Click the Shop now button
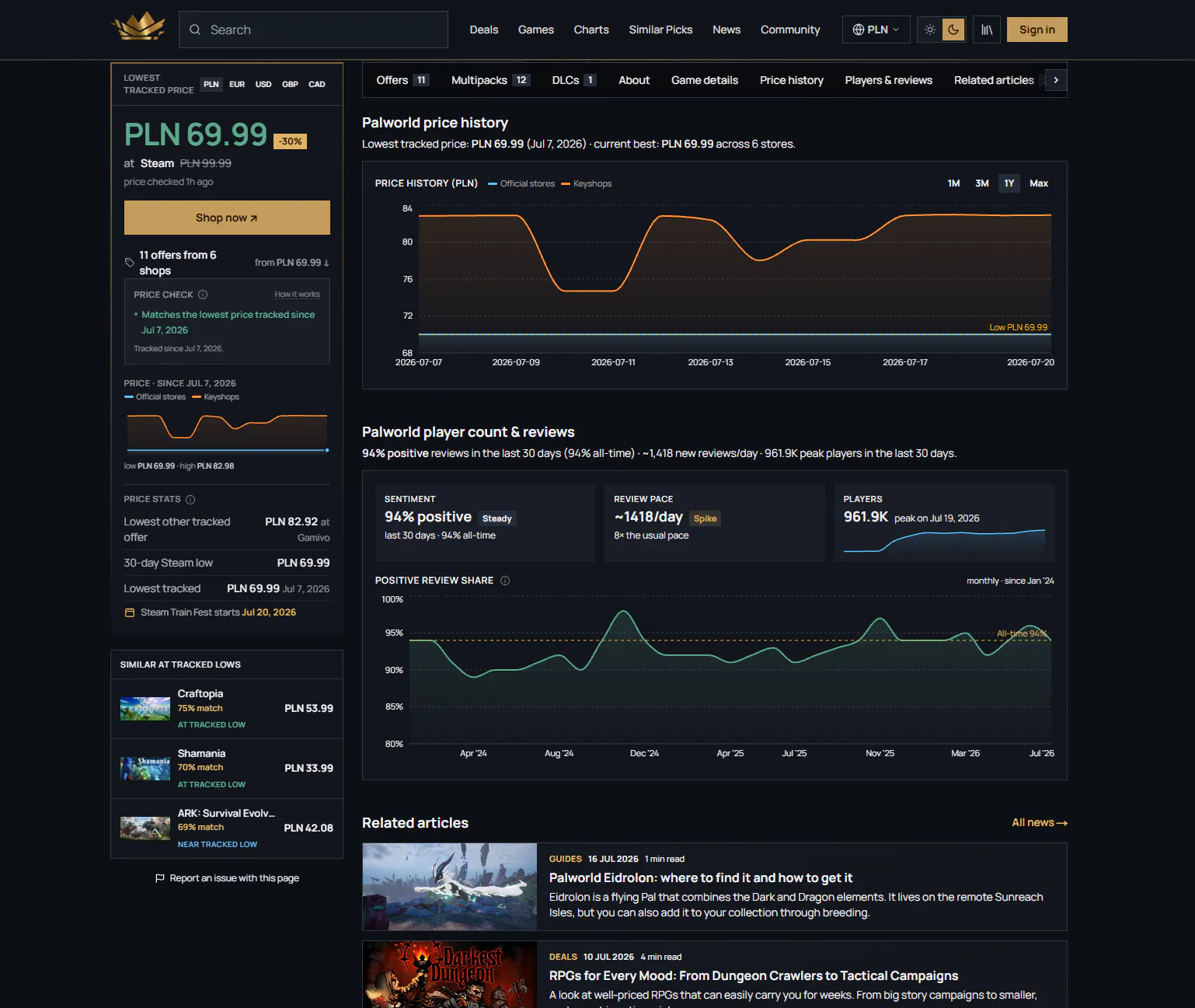 pos(227,218)
